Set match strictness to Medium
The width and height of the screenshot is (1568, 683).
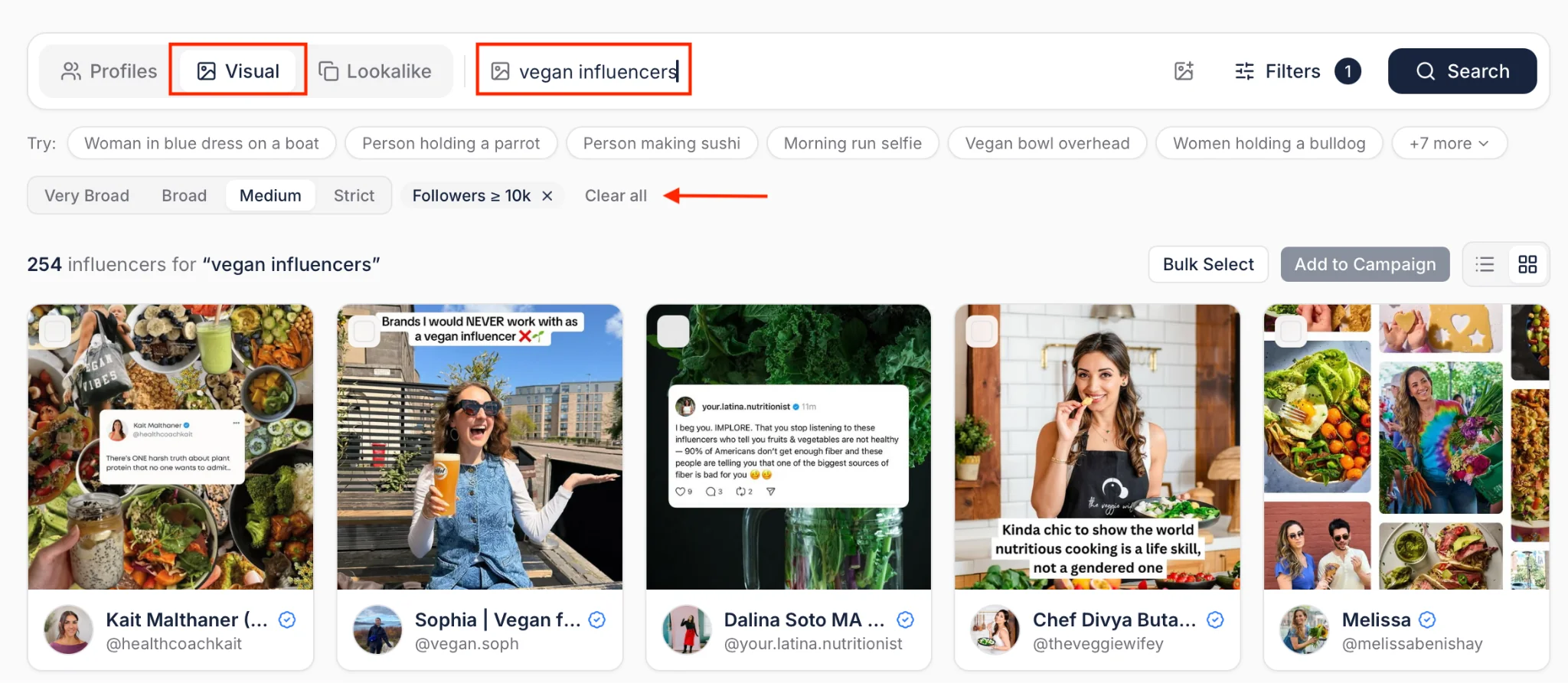[270, 195]
